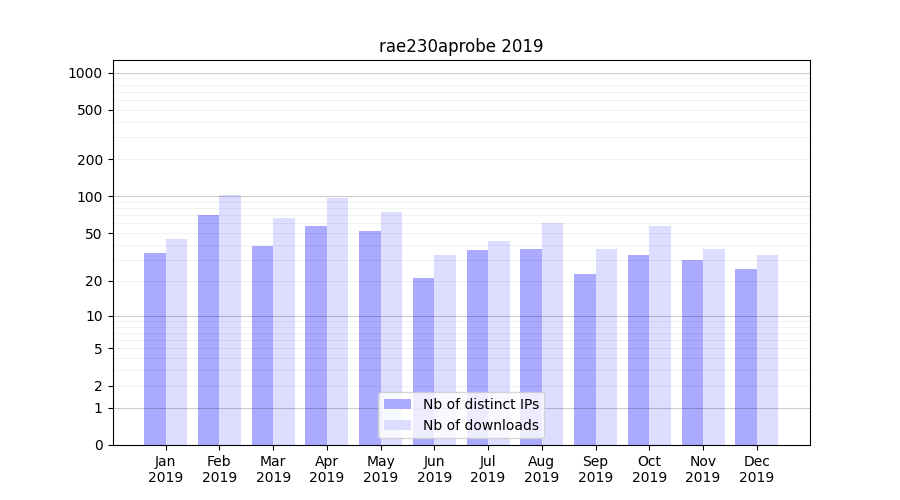Click the Jul 2019 x-axis label
The image size is (900, 500).
pyautogui.click(x=488, y=469)
